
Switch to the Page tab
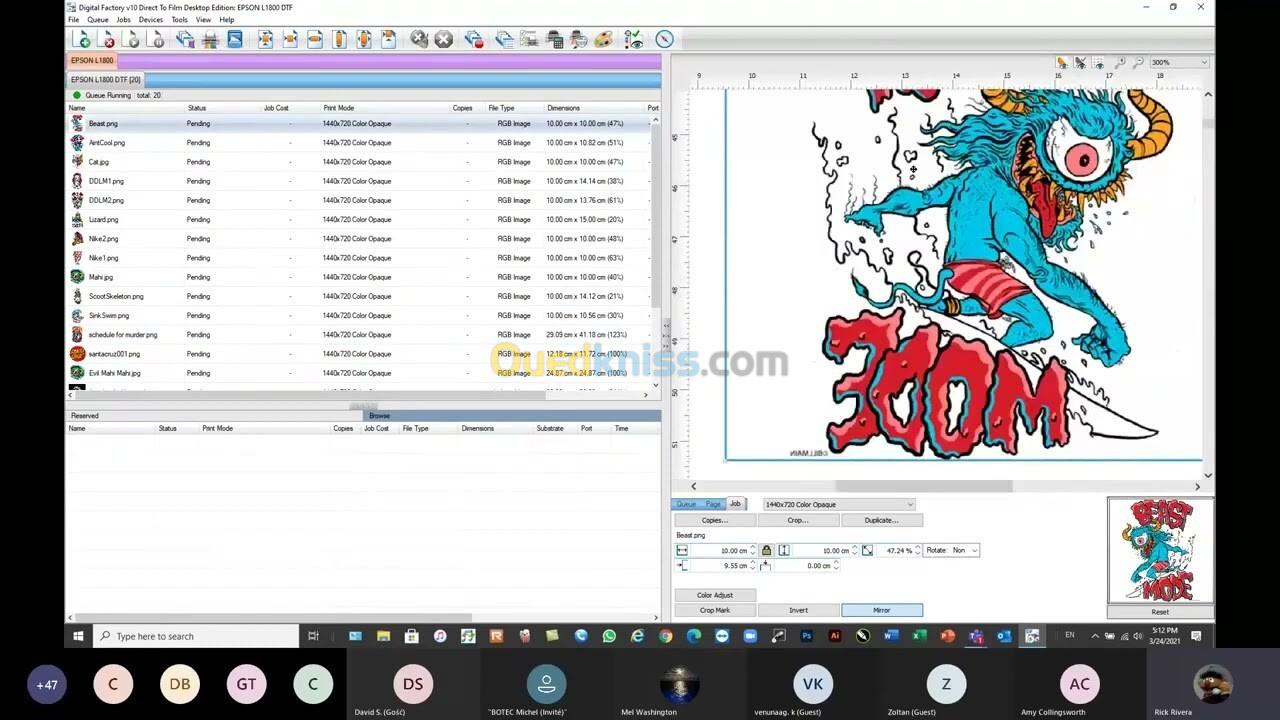click(712, 504)
